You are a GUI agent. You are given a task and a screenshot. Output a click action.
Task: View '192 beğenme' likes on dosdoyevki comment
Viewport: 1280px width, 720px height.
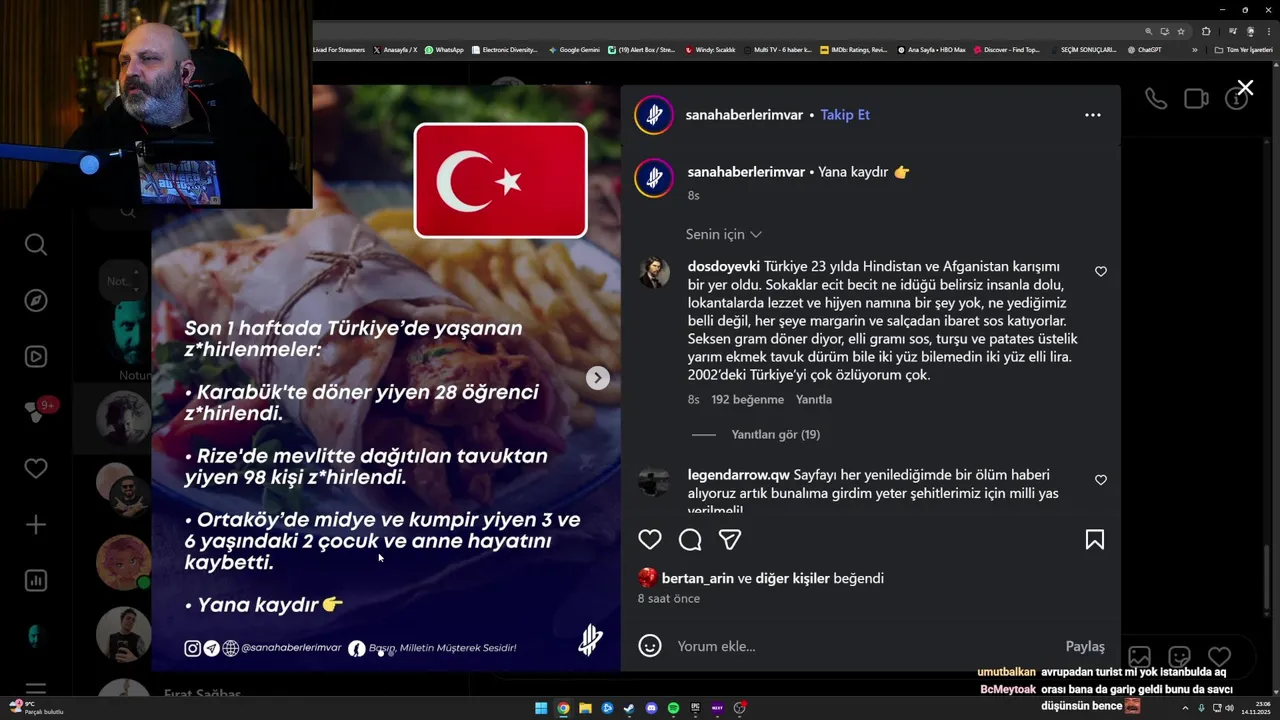[748, 400]
